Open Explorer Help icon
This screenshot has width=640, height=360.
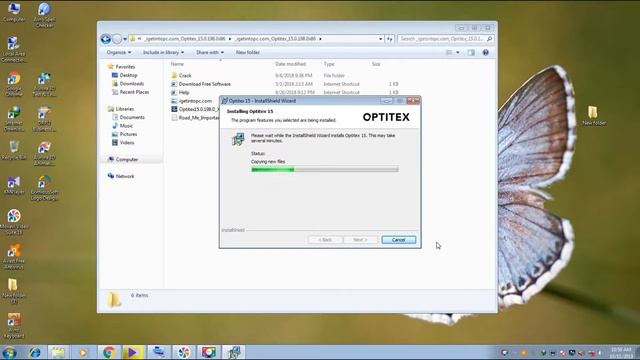coord(485,53)
